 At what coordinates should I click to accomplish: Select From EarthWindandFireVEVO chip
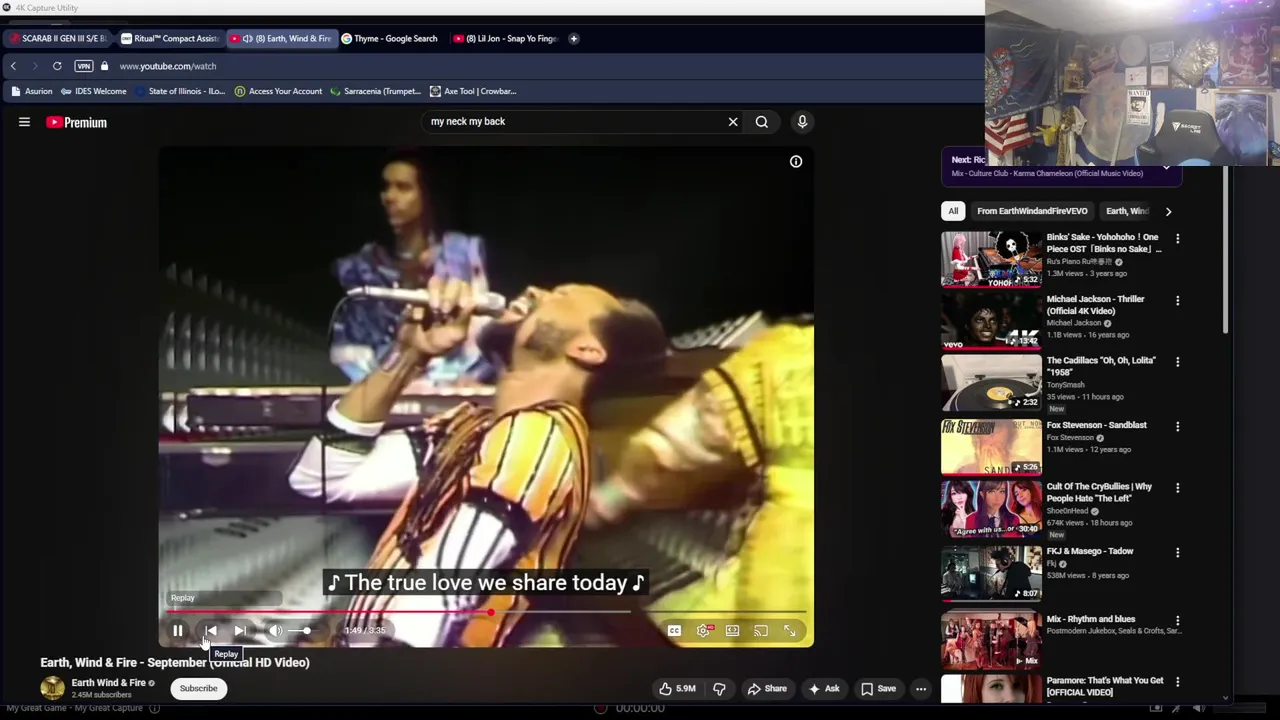(x=1032, y=211)
